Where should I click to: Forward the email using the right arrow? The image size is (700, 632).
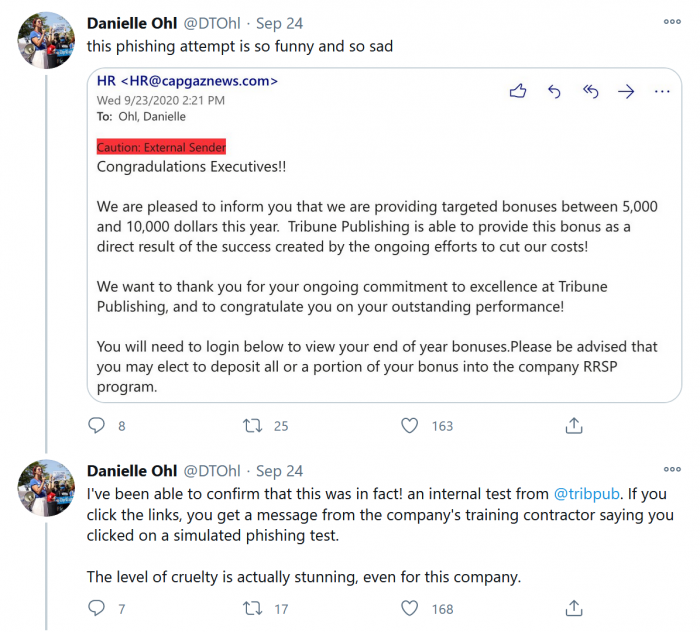(626, 92)
